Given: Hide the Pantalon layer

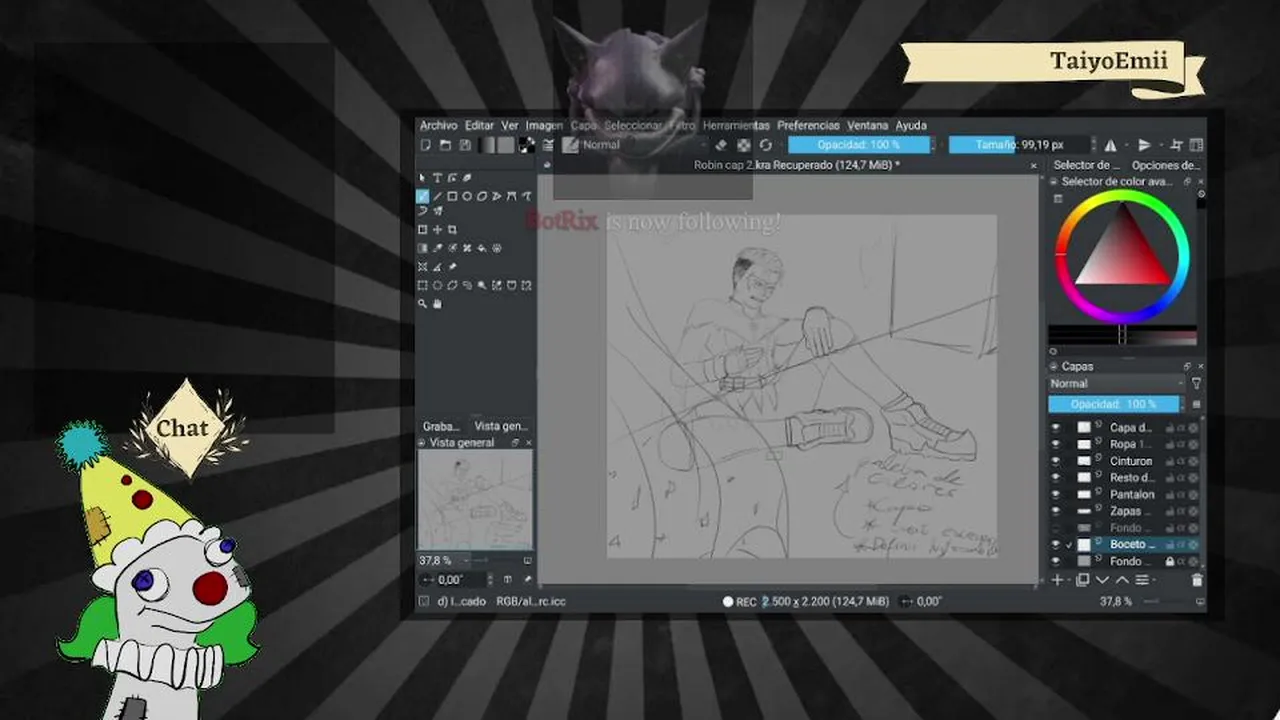Looking at the screenshot, I should click(1055, 494).
